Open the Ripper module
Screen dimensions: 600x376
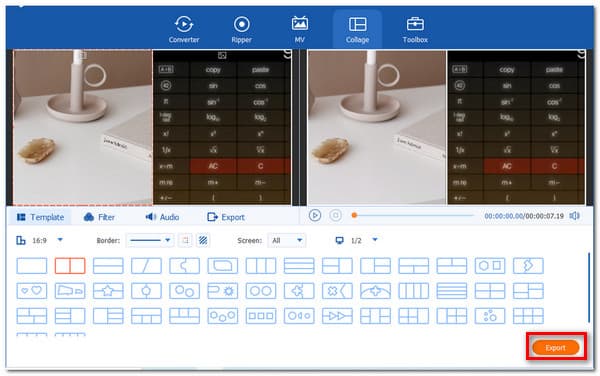[241, 29]
